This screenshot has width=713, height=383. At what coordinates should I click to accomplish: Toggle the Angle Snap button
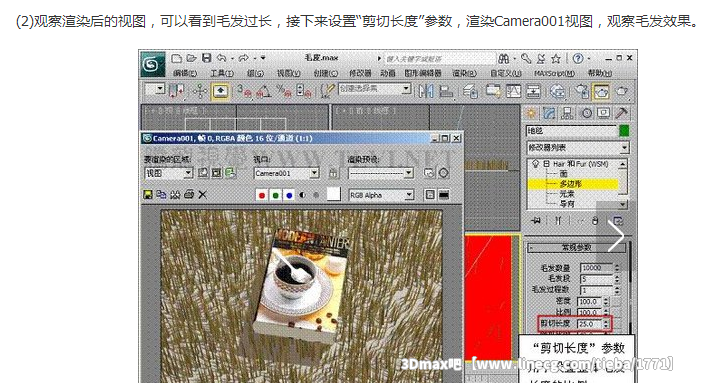click(264, 91)
